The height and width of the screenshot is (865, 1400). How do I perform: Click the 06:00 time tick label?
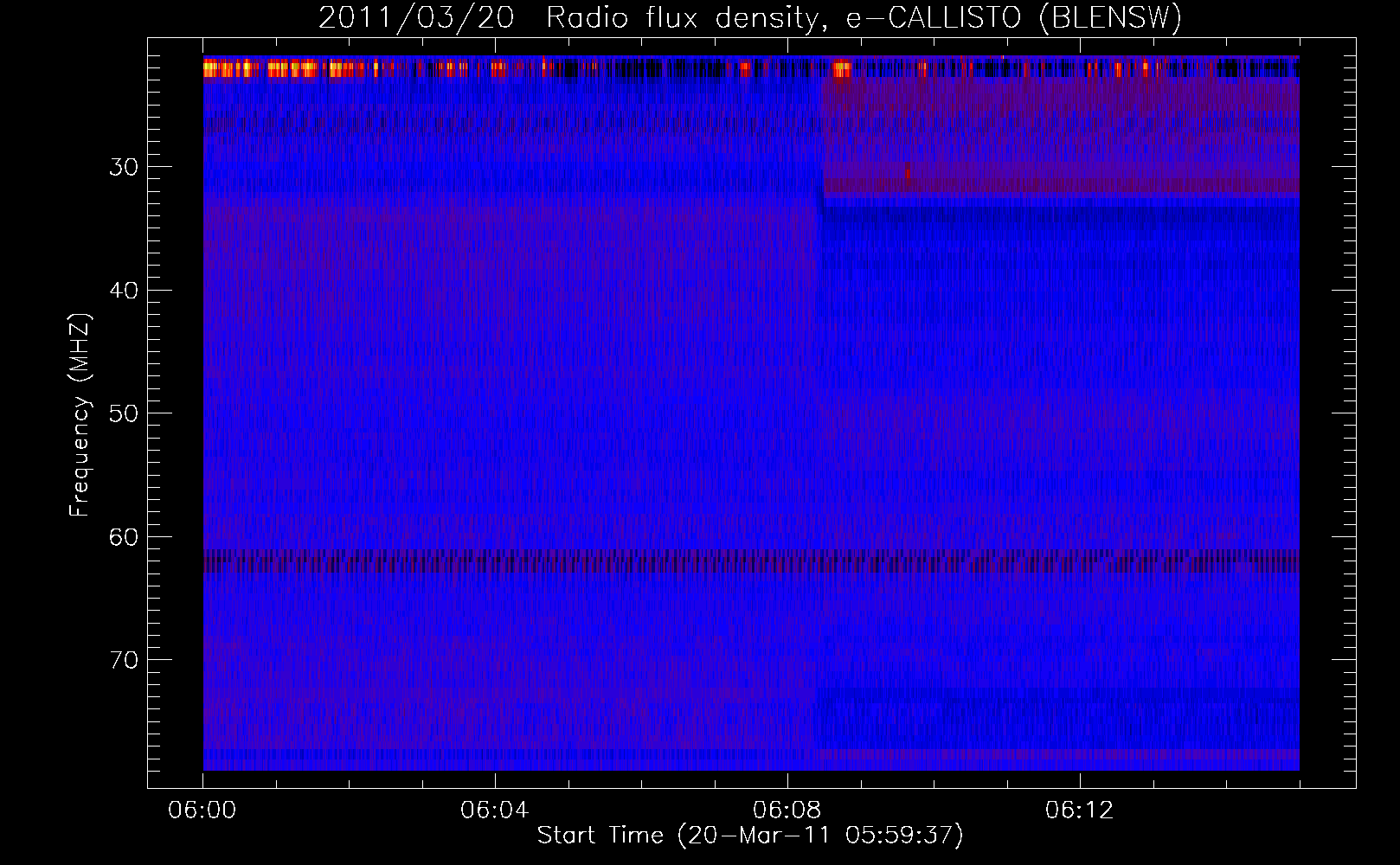(202, 811)
